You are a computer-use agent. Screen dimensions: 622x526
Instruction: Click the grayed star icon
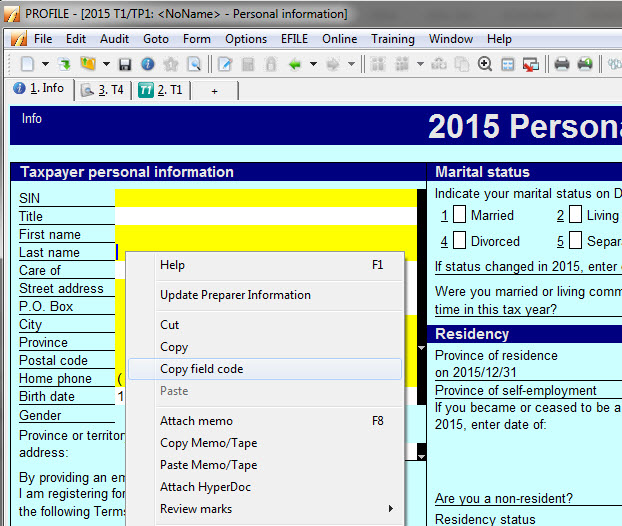[x=171, y=64]
